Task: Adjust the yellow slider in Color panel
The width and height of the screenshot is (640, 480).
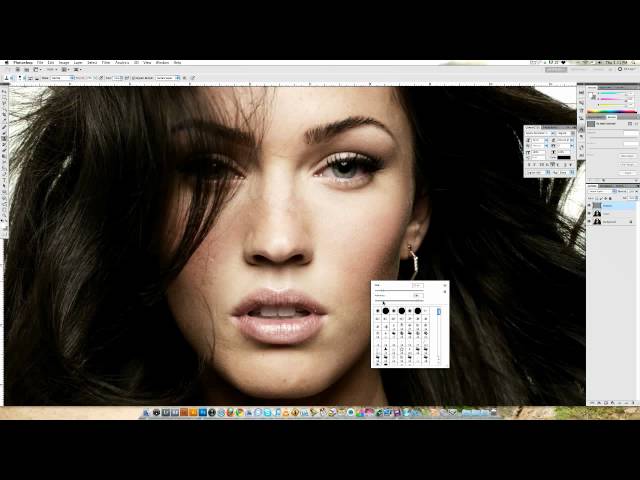Action: pyautogui.click(x=612, y=105)
